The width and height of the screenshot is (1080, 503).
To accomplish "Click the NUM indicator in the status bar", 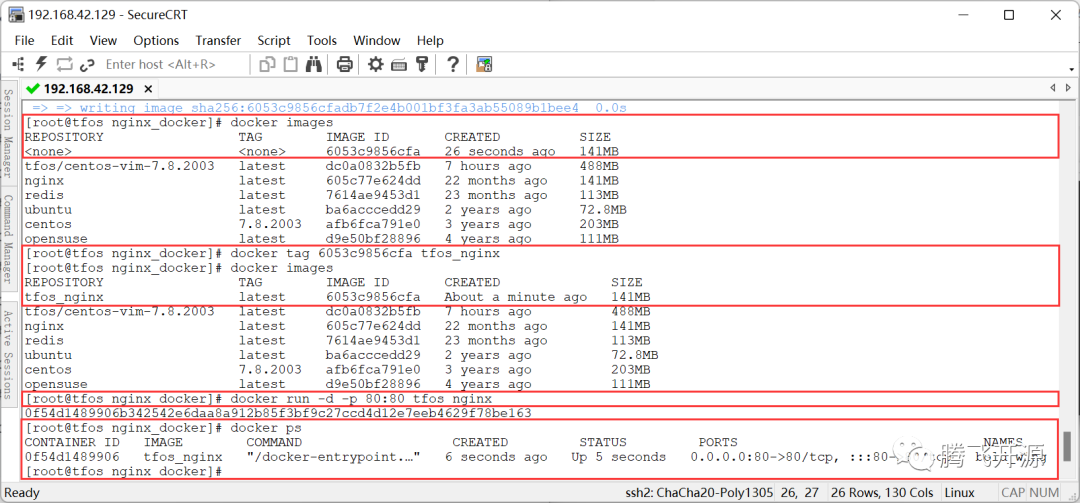I will 1043,493.
